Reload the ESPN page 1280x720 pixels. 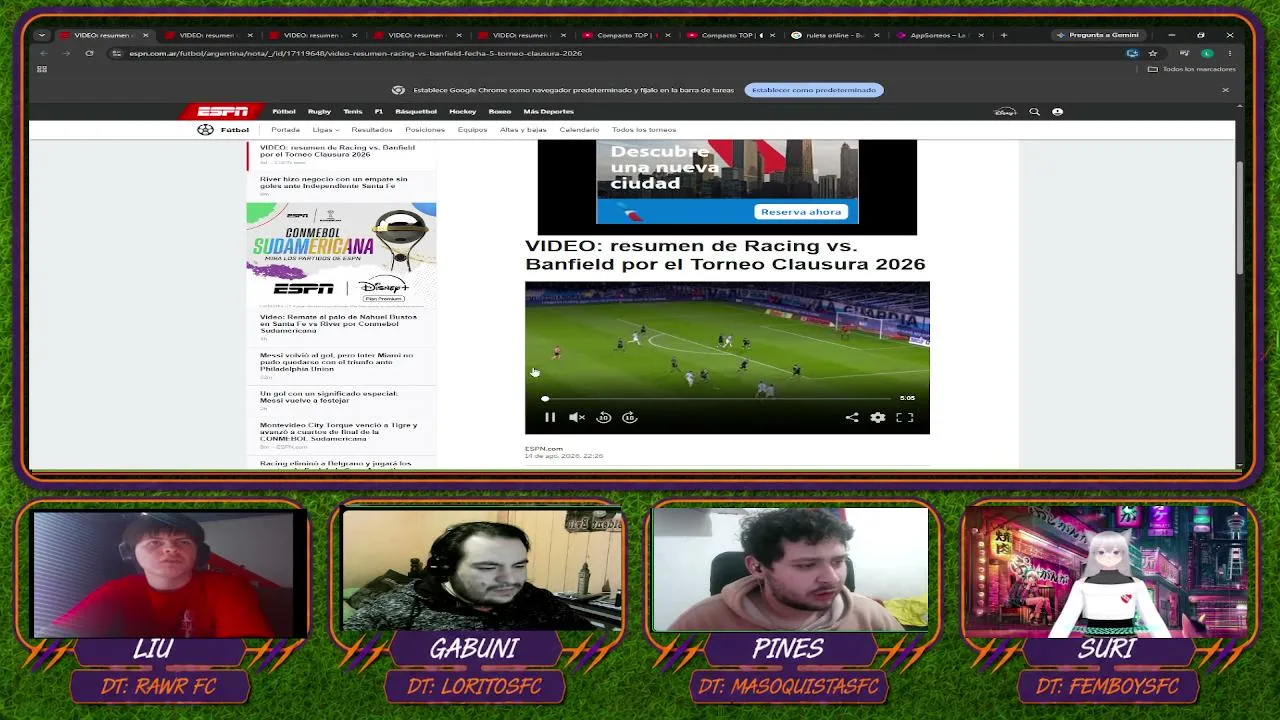(x=89, y=53)
